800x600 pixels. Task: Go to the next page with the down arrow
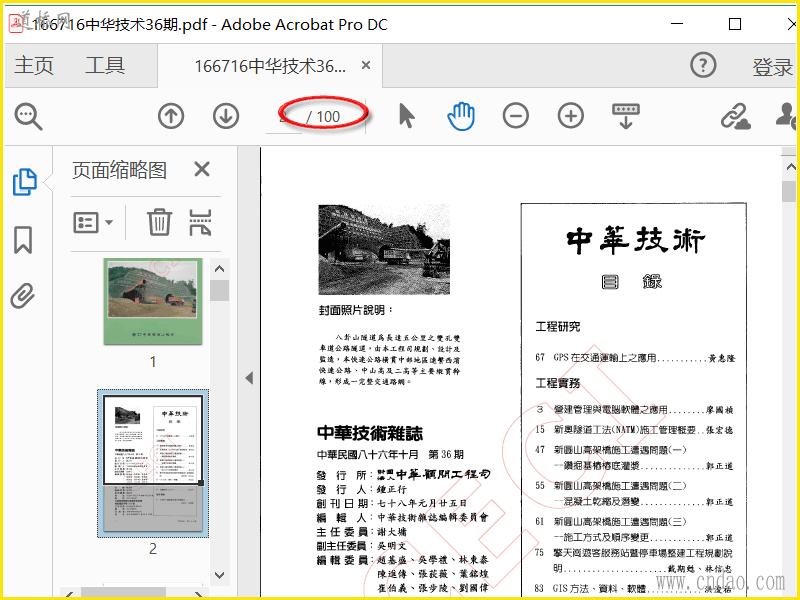[226, 116]
